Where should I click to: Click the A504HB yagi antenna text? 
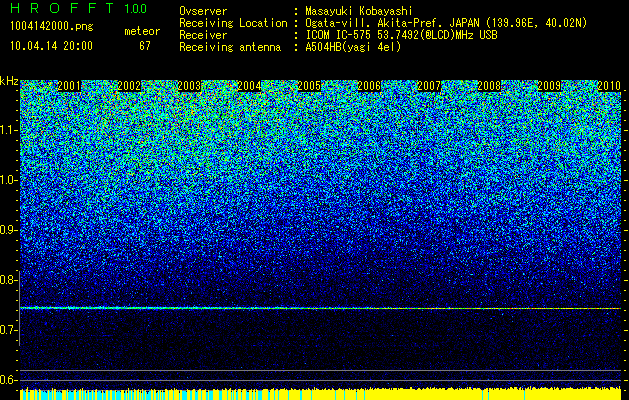[x=353, y=47]
